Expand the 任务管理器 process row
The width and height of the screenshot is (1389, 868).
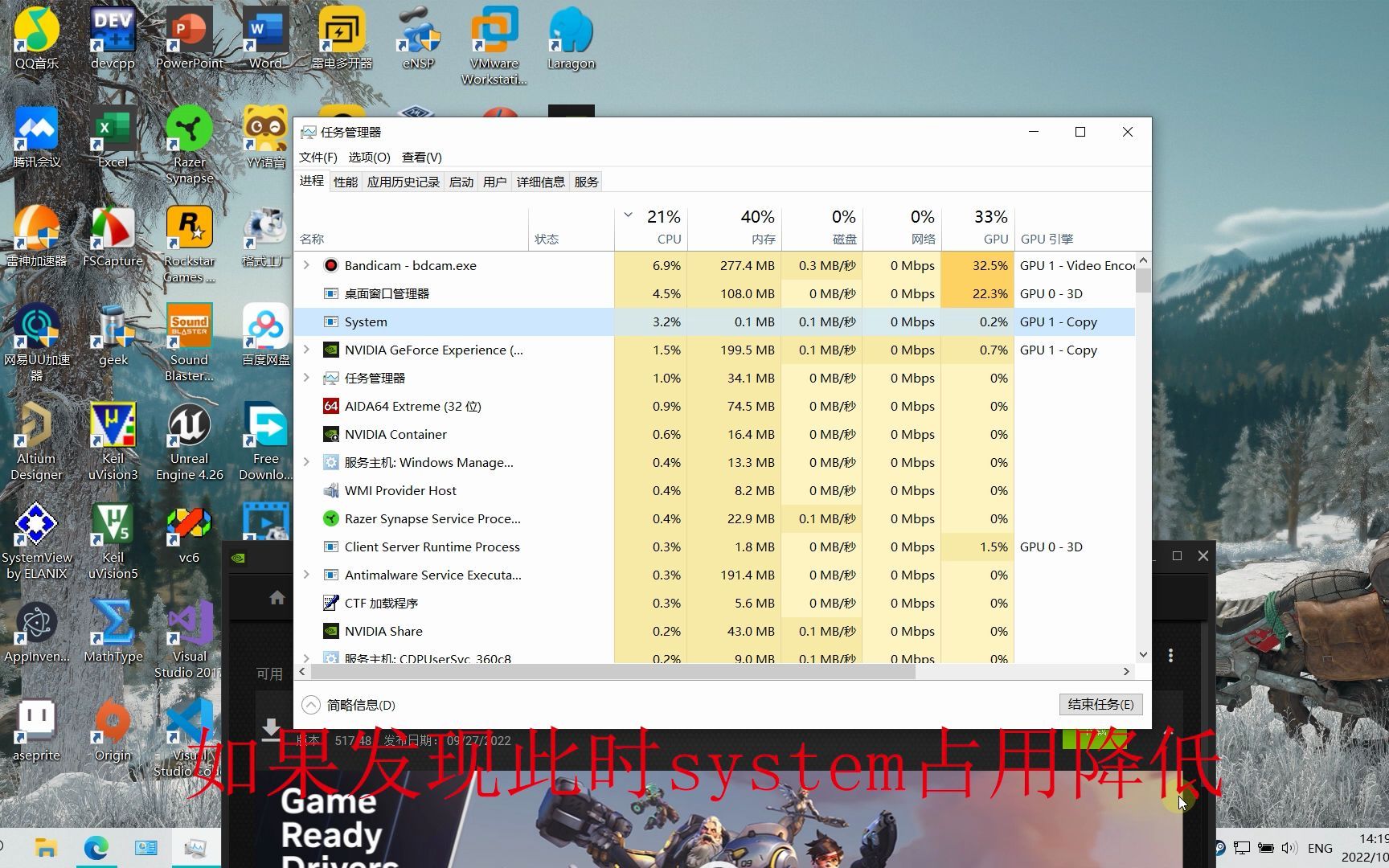pos(306,378)
